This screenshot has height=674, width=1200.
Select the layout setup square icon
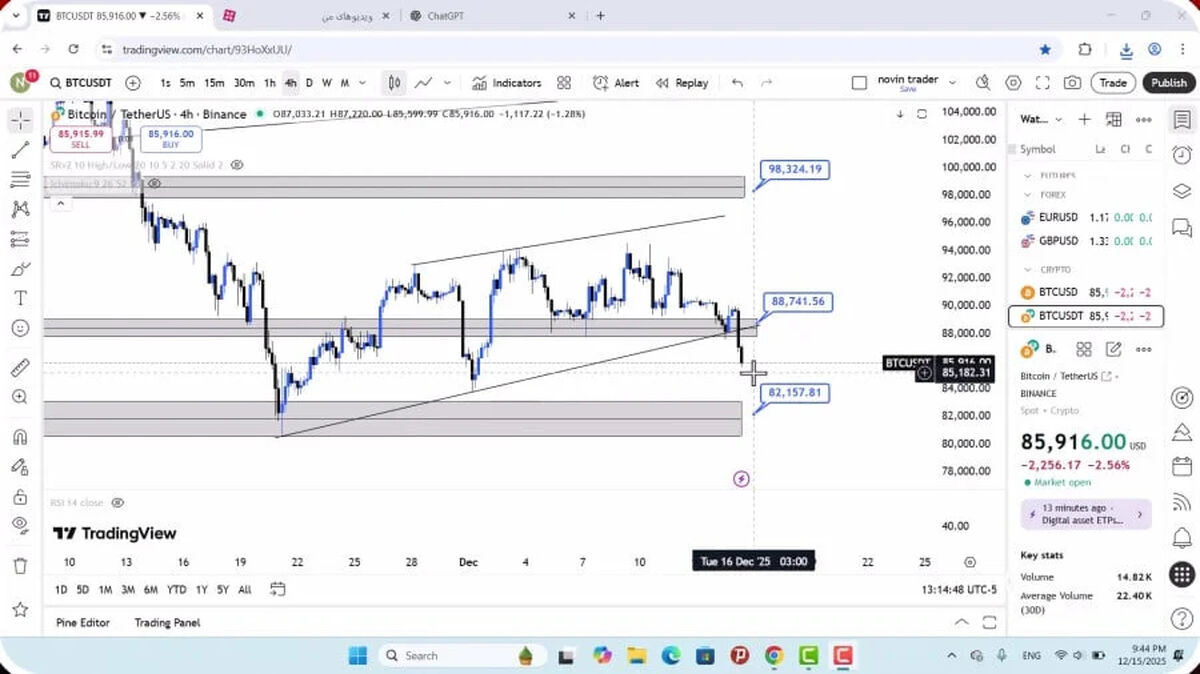click(x=859, y=83)
